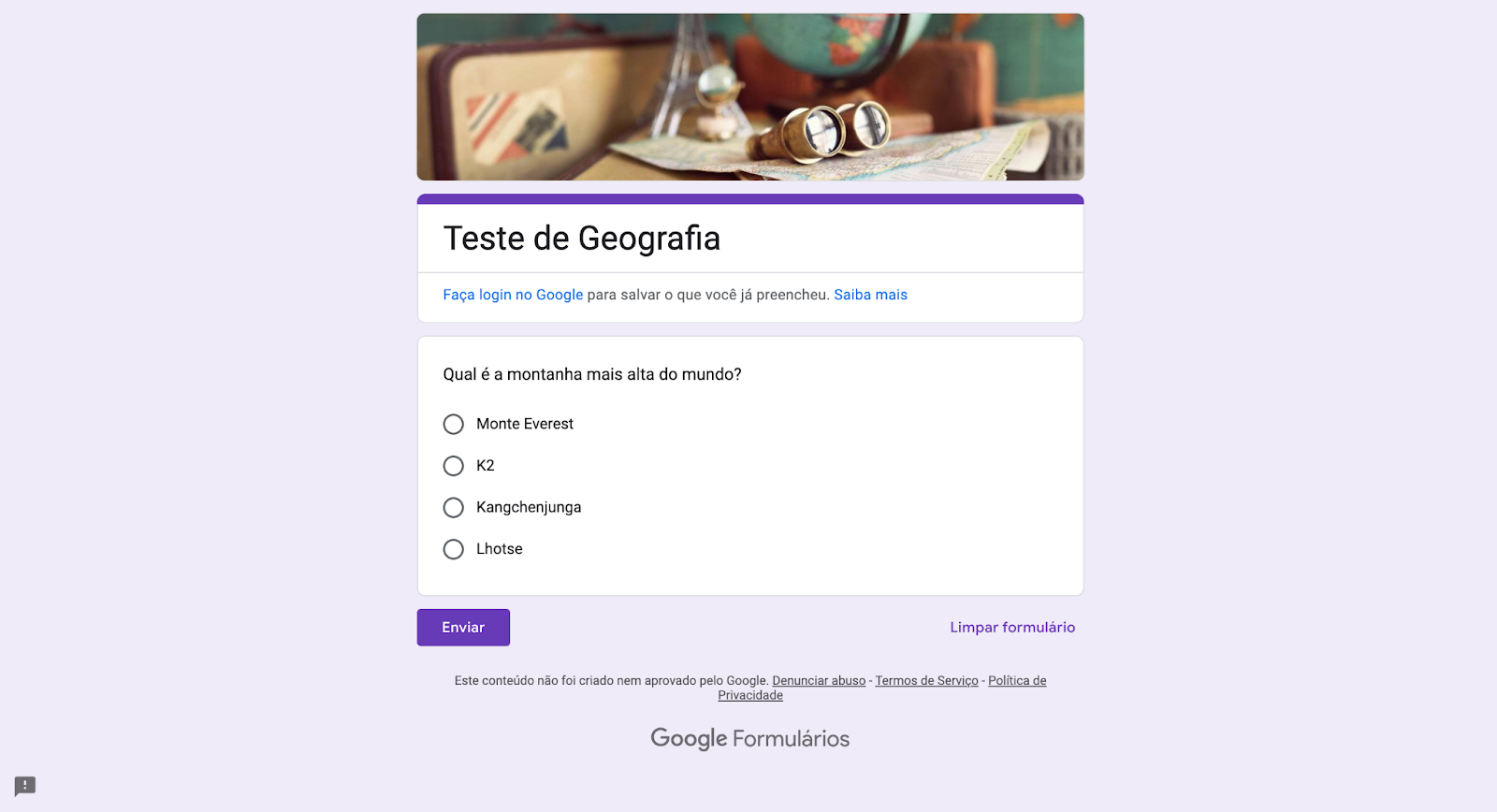Screen dimensions: 1497x812
Task: Click the purple accent bar above the title
Action: coord(748,198)
